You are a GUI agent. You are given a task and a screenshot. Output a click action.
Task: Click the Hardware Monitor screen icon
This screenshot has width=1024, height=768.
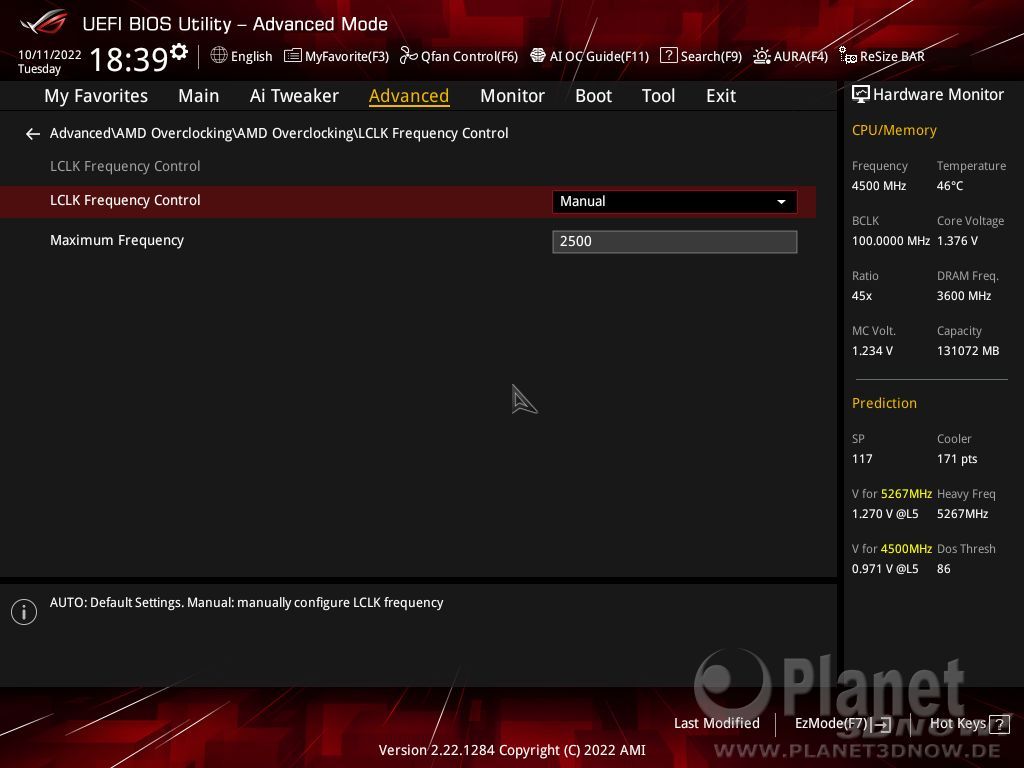[861, 95]
